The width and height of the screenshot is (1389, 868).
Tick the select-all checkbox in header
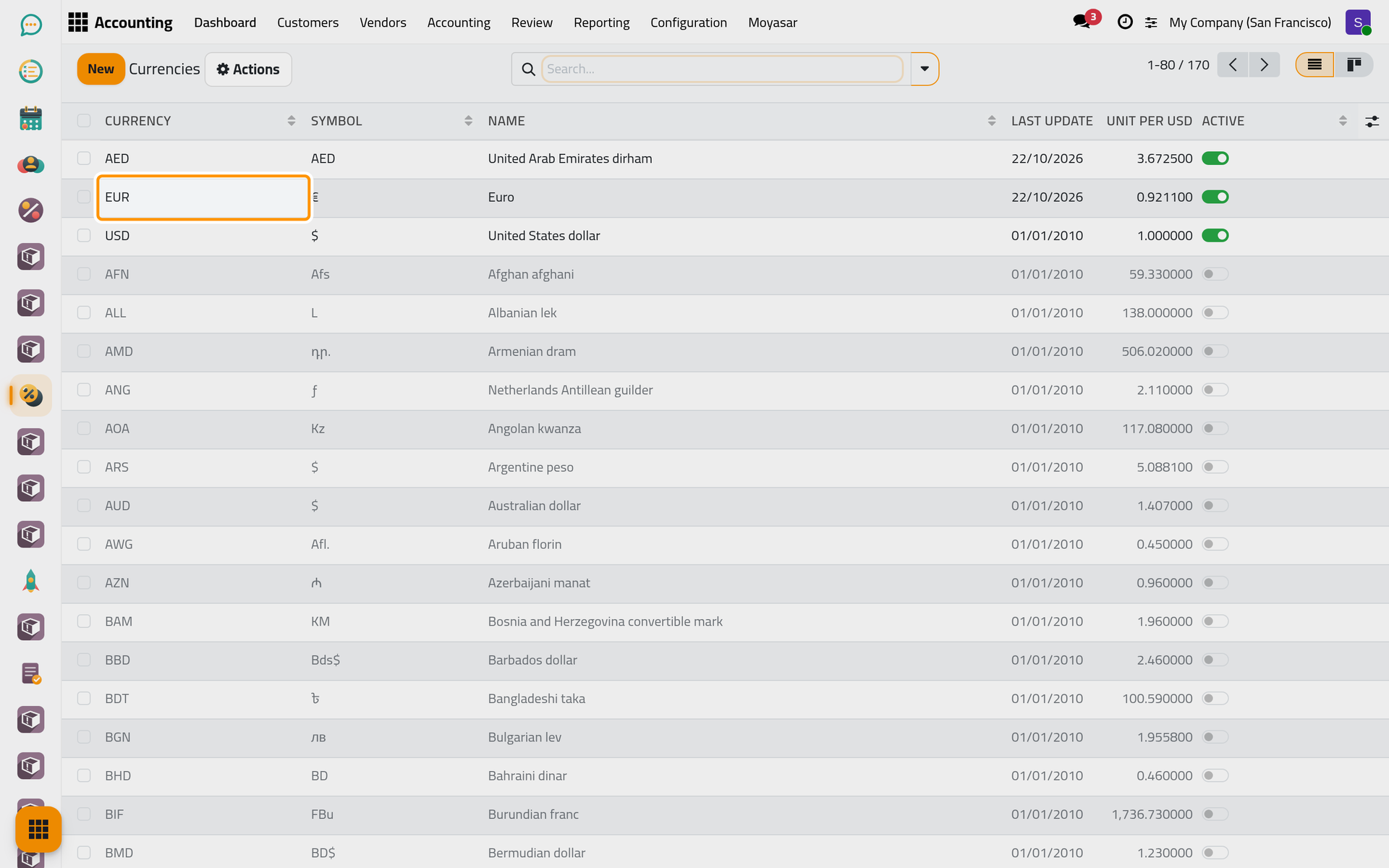click(84, 121)
